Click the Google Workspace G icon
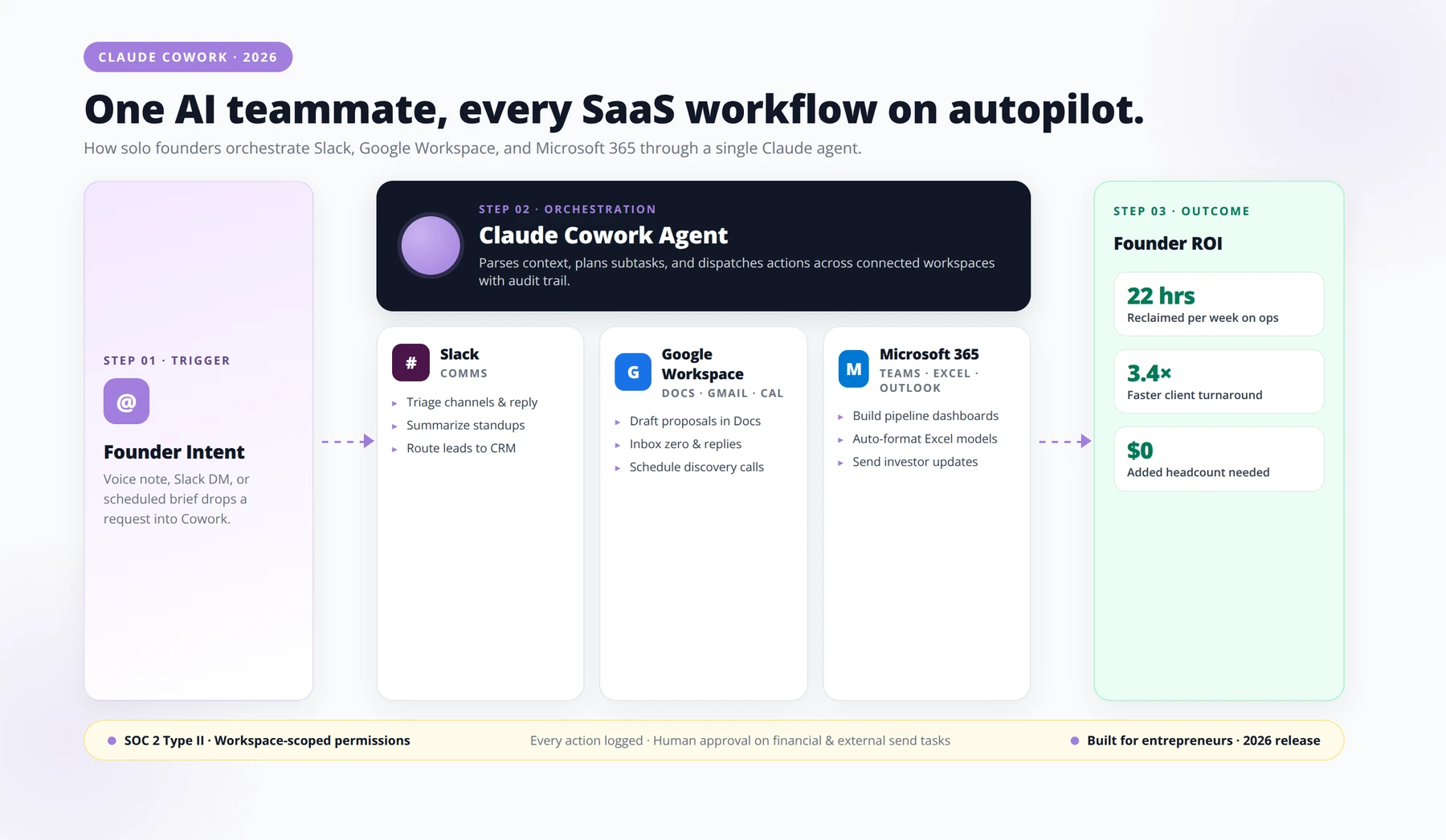 (x=633, y=372)
